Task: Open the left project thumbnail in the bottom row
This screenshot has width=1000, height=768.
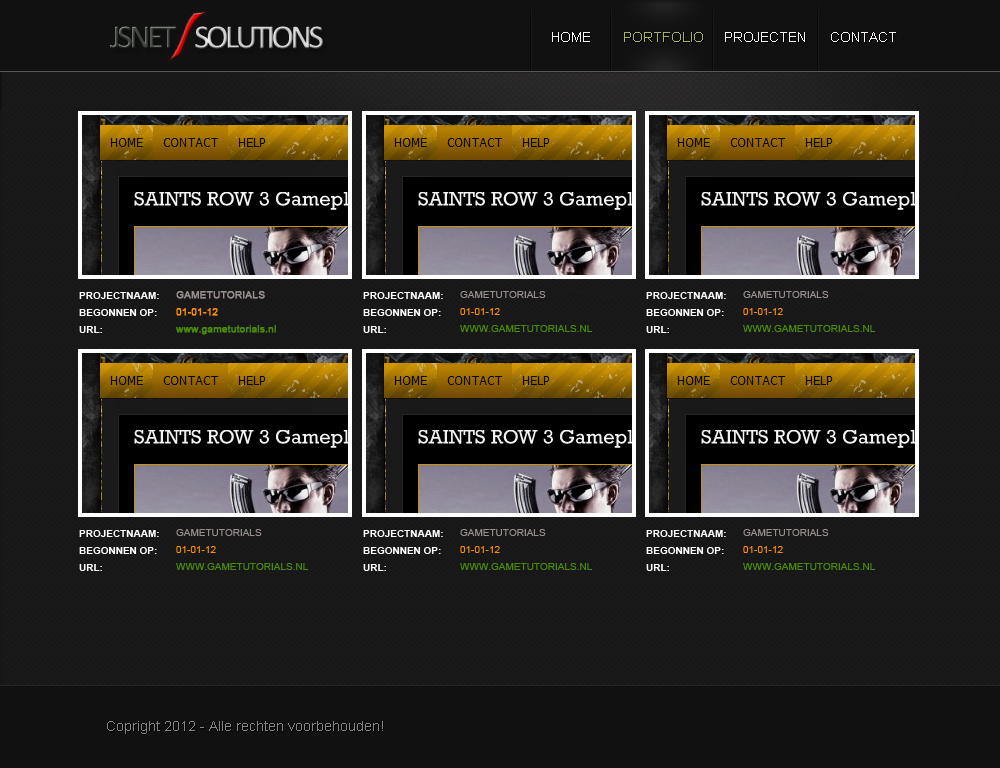Action: [x=215, y=433]
